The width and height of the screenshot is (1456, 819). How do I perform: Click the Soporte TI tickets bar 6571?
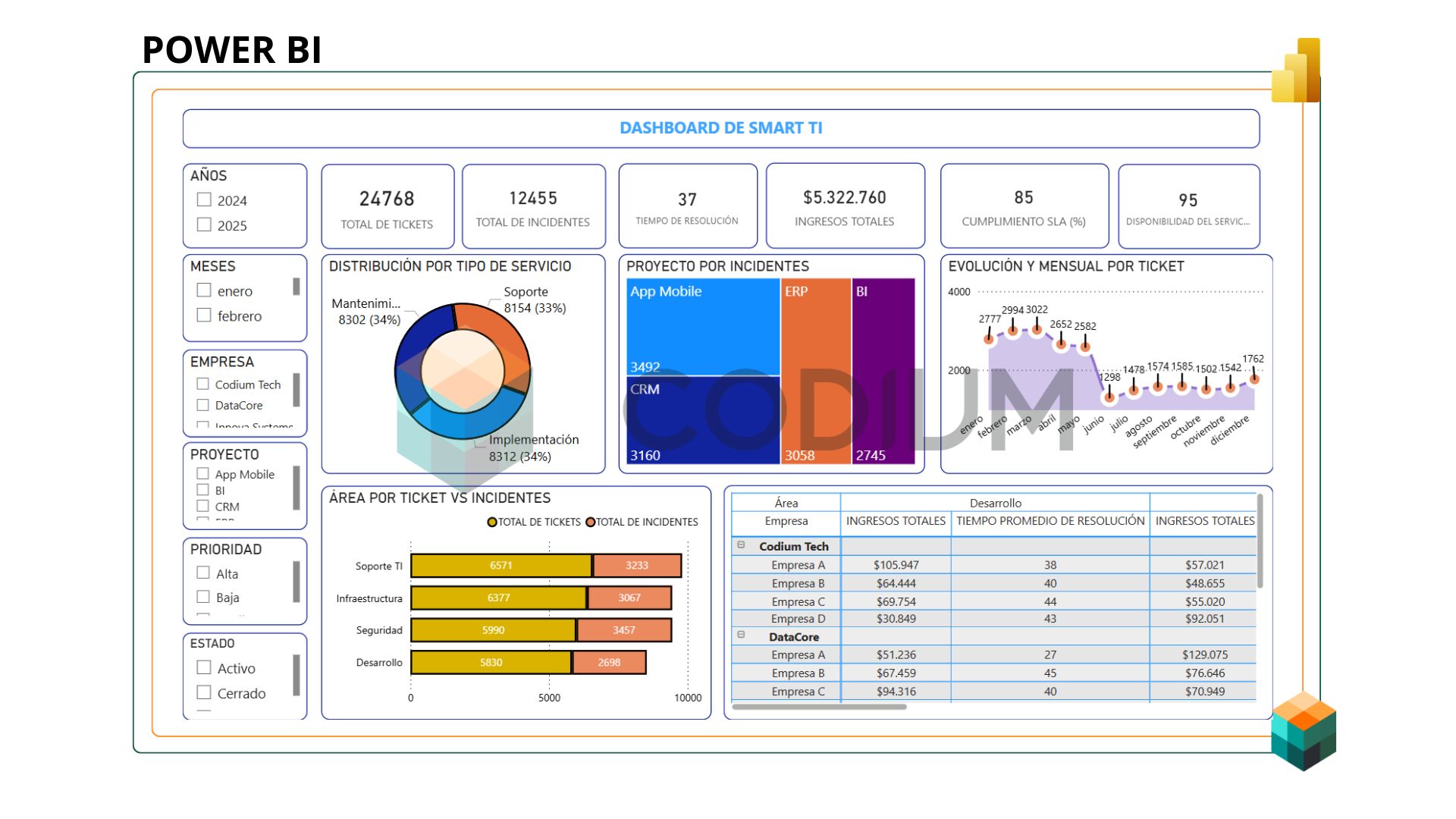pyautogui.click(x=501, y=566)
